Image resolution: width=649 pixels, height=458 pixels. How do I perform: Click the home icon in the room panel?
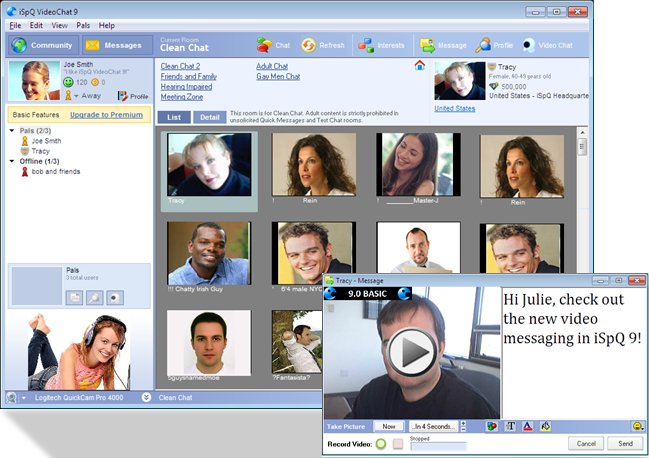pyautogui.click(x=419, y=65)
